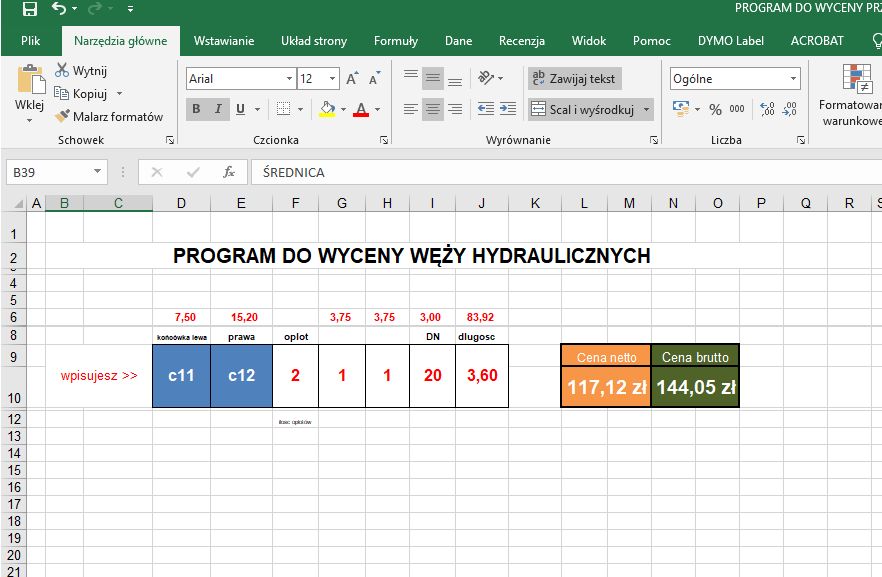Open the Plik tab
The width and height of the screenshot is (882, 577).
click(30, 40)
